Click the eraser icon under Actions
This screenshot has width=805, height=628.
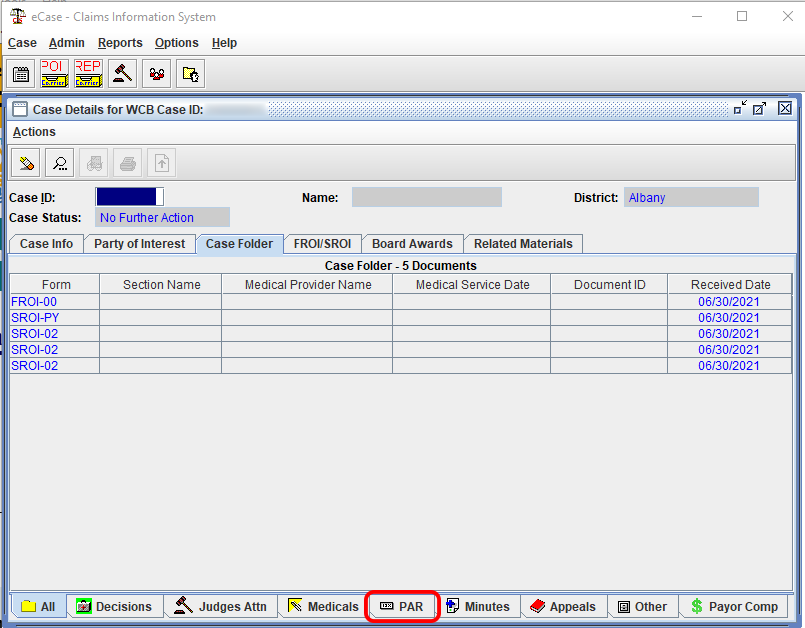25,162
